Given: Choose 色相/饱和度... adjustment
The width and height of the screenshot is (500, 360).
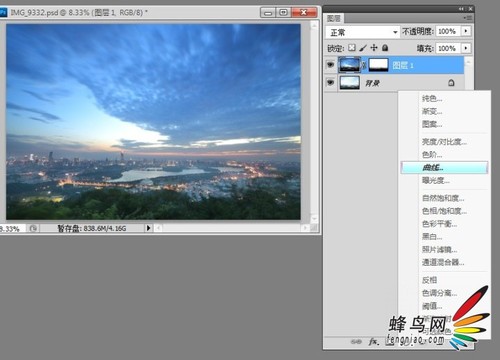Looking at the screenshot, I should coord(444,211).
